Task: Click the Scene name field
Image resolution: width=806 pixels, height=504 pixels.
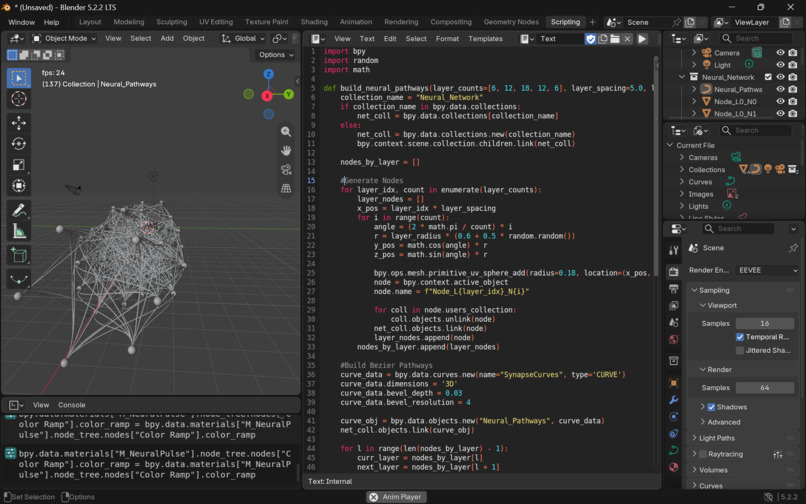Action: [x=646, y=22]
